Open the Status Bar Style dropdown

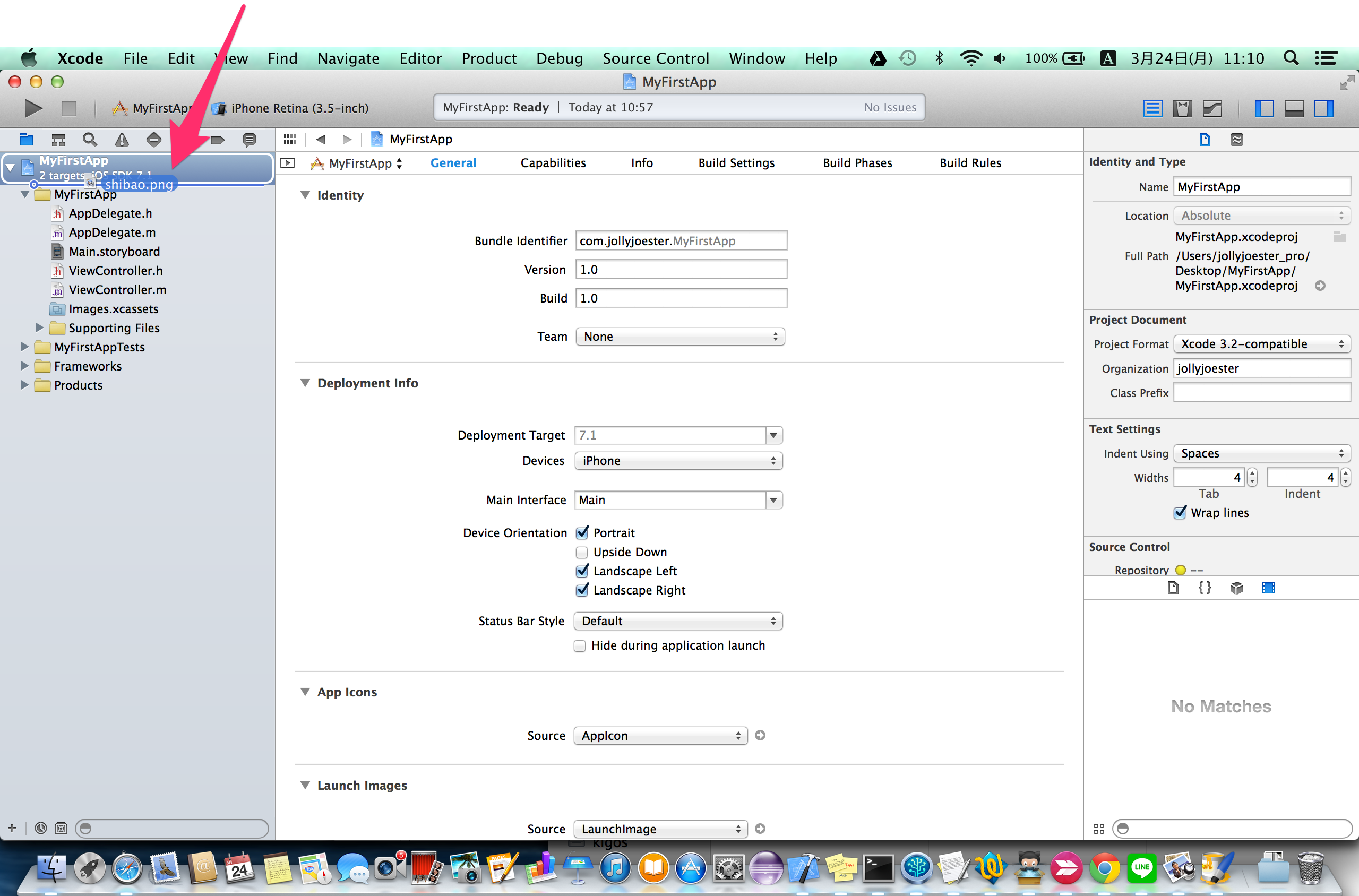click(x=678, y=621)
